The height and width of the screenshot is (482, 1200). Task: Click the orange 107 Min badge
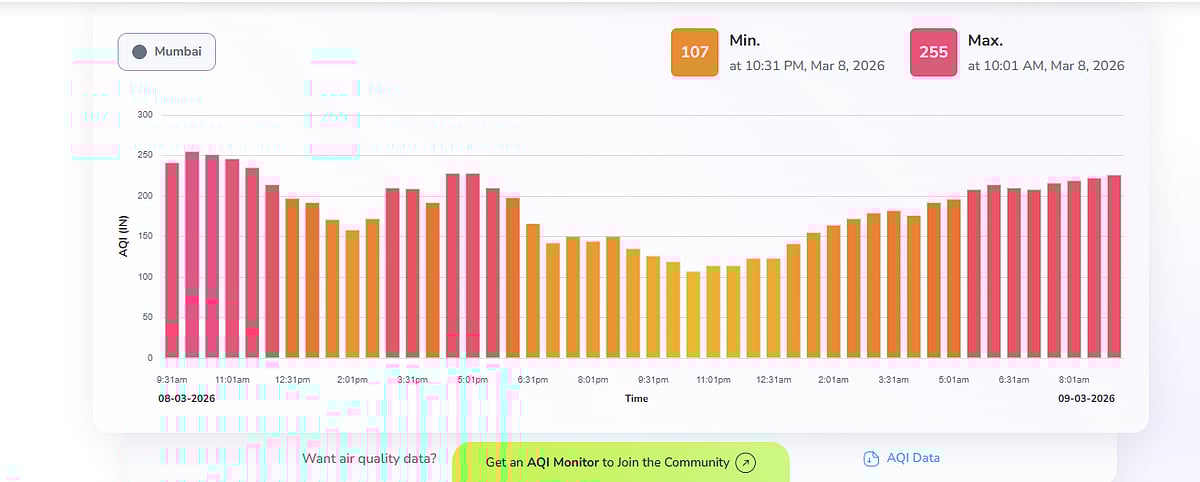(694, 52)
